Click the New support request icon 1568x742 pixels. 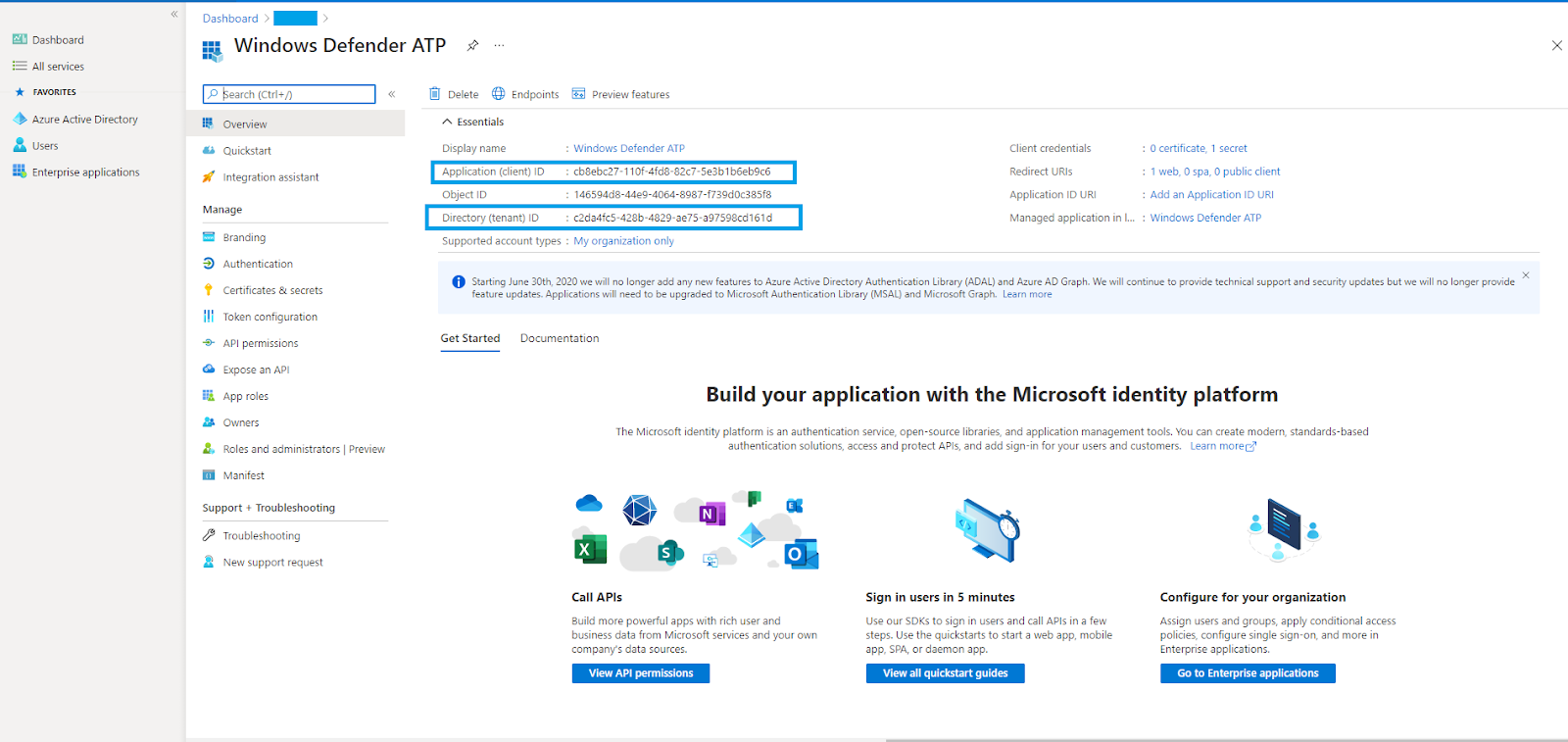tap(208, 562)
